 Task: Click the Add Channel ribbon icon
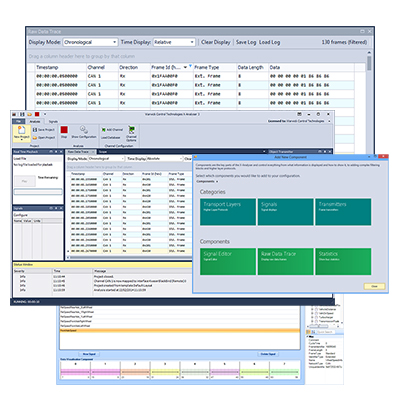(x=104, y=130)
